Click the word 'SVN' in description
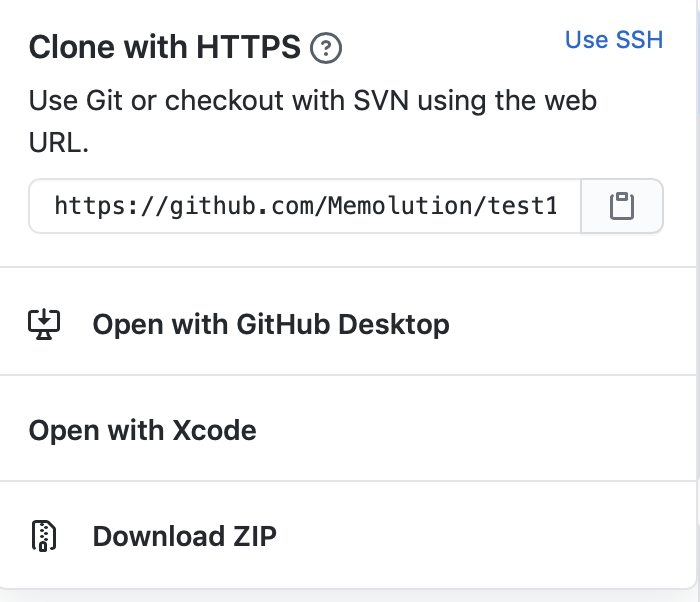 click(381, 100)
